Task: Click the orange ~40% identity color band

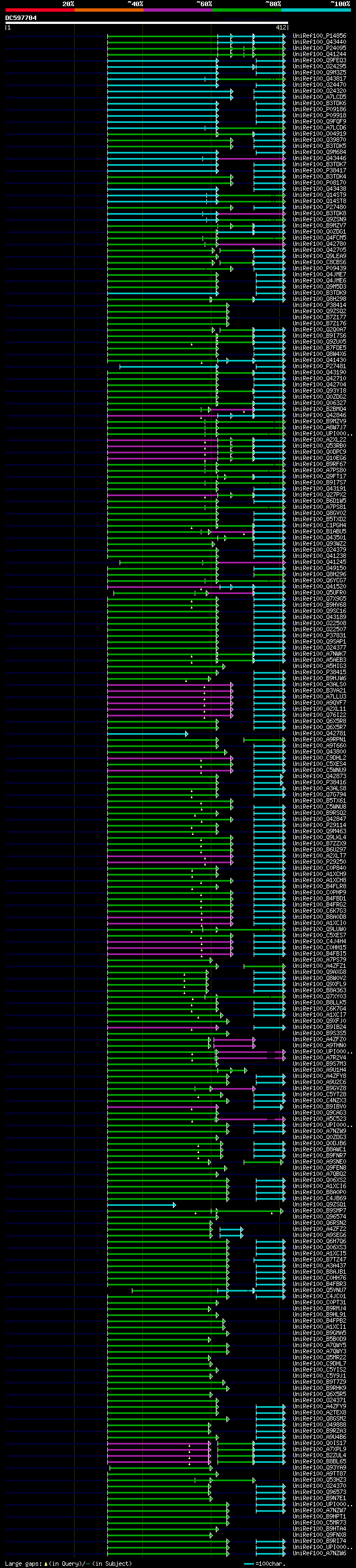Action: pos(109,10)
